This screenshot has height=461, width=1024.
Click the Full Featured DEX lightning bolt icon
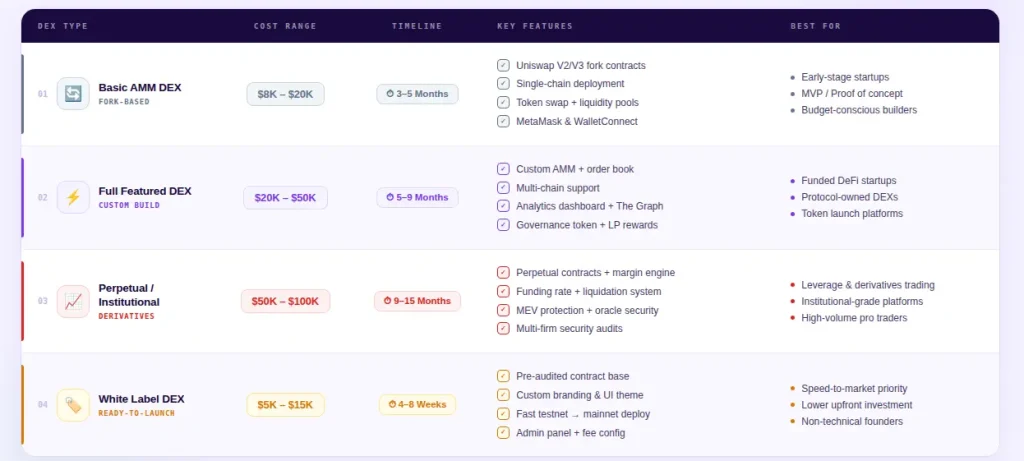(73, 197)
